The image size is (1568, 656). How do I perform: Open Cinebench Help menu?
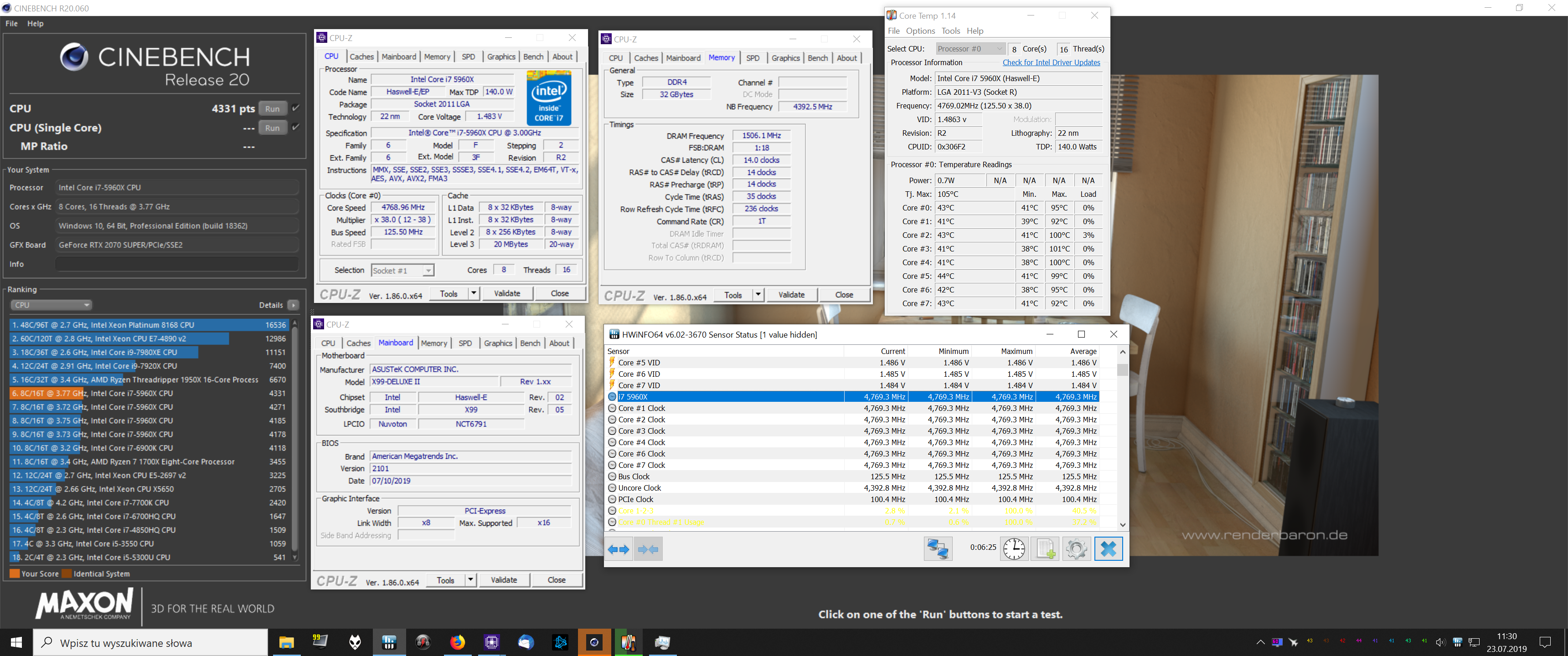coord(35,24)
